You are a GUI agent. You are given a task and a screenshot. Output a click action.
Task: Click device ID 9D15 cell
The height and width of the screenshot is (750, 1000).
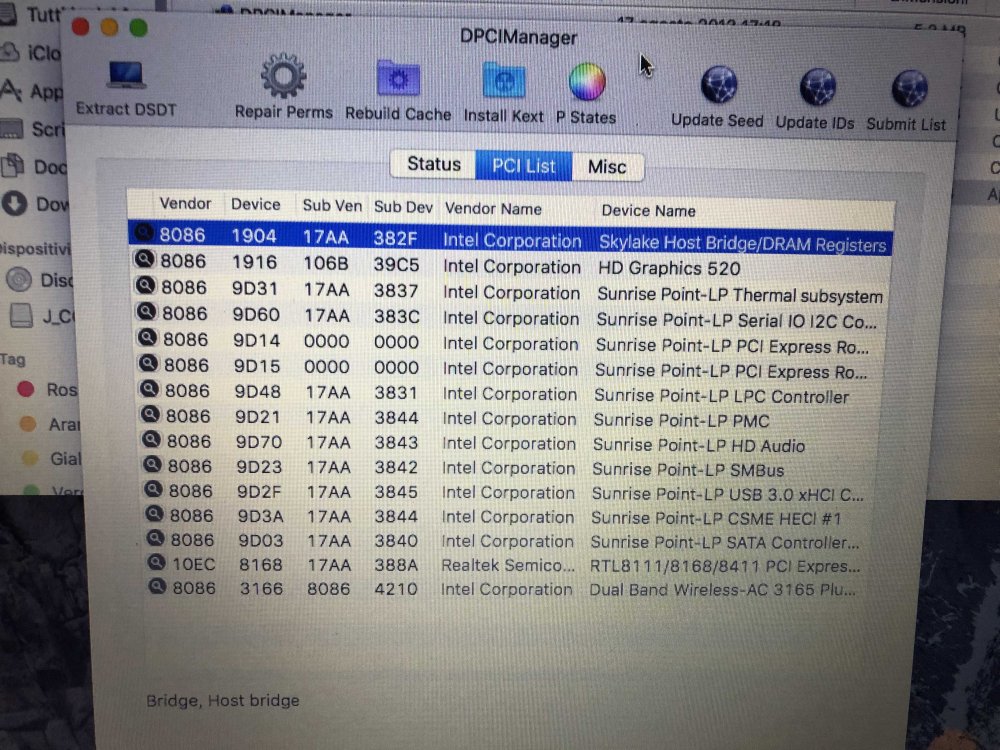(x=256, y=366)
